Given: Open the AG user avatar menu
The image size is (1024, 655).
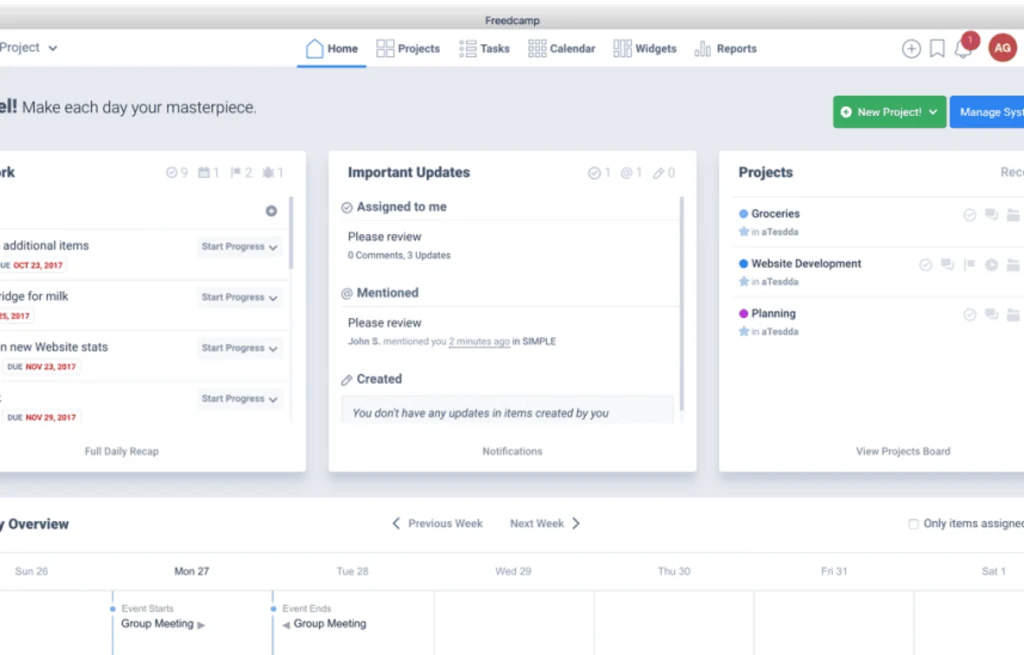Looking at the screenshot, I should (1002, 48).
